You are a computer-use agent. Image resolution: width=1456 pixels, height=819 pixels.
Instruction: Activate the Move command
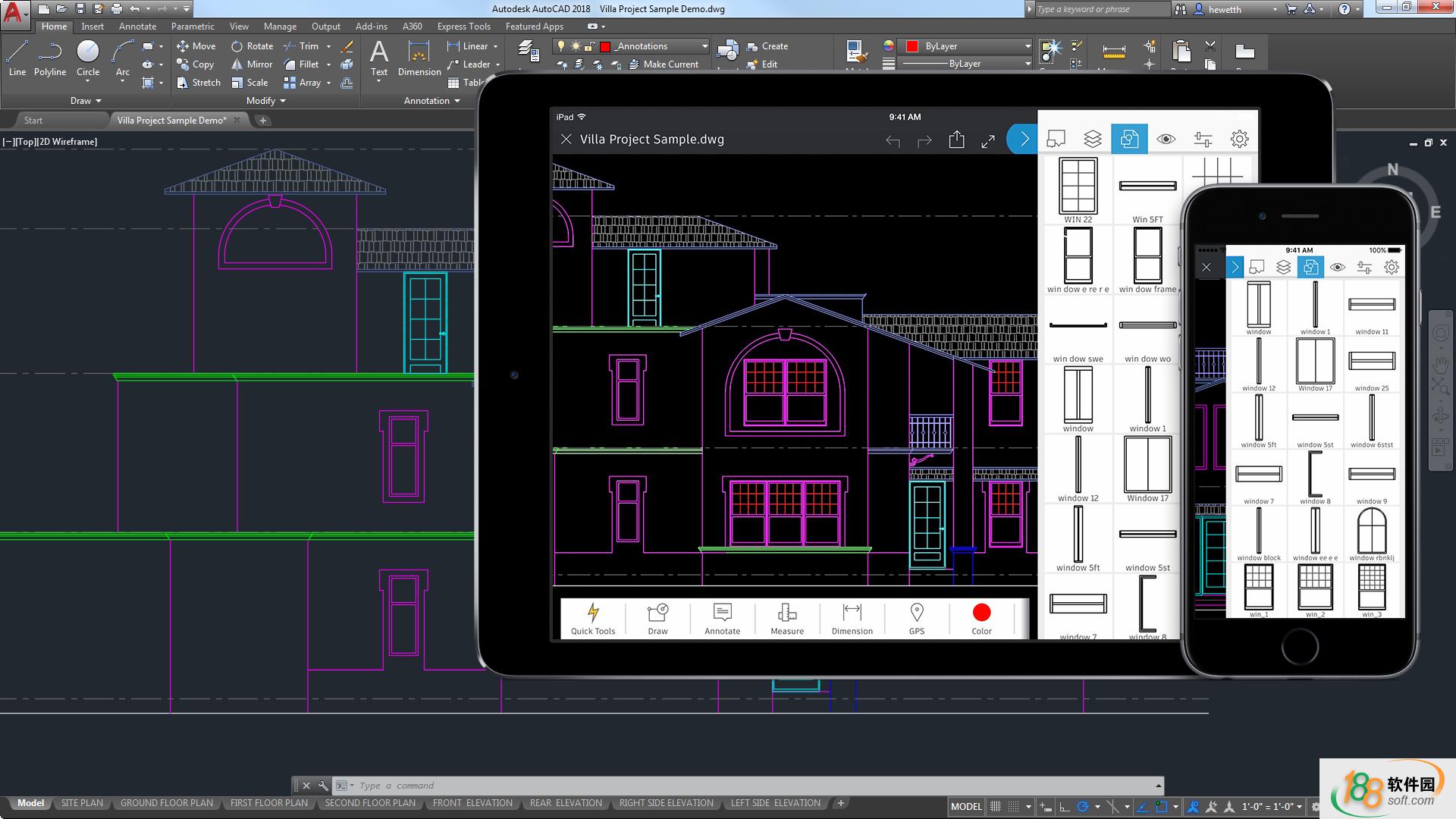pyautogui.click(x=196, y=46)
